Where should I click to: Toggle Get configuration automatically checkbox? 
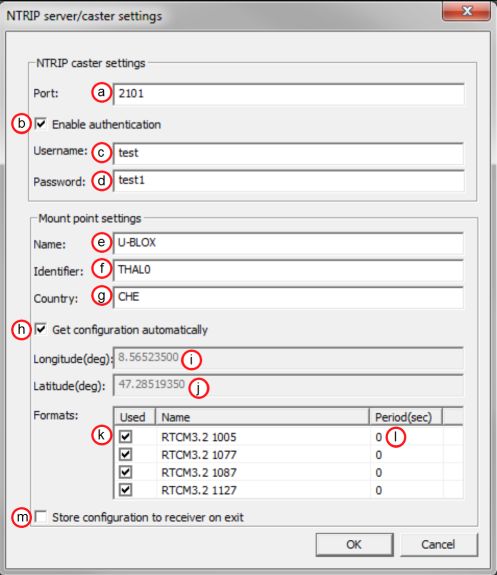click(41, 329)
